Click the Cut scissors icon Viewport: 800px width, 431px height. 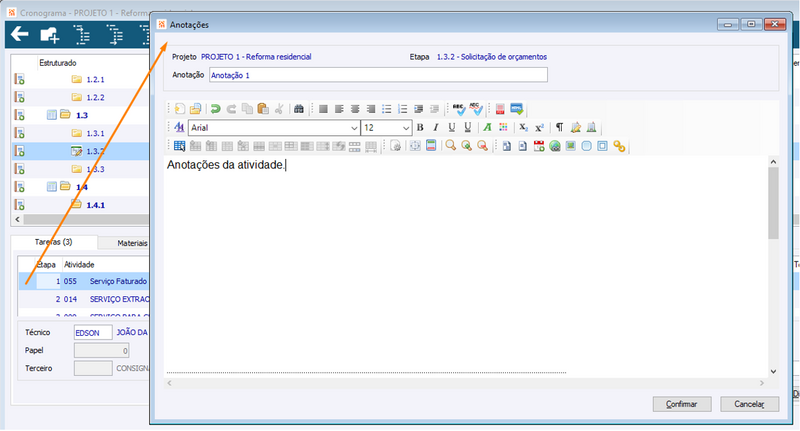click(x=279, y=109)
